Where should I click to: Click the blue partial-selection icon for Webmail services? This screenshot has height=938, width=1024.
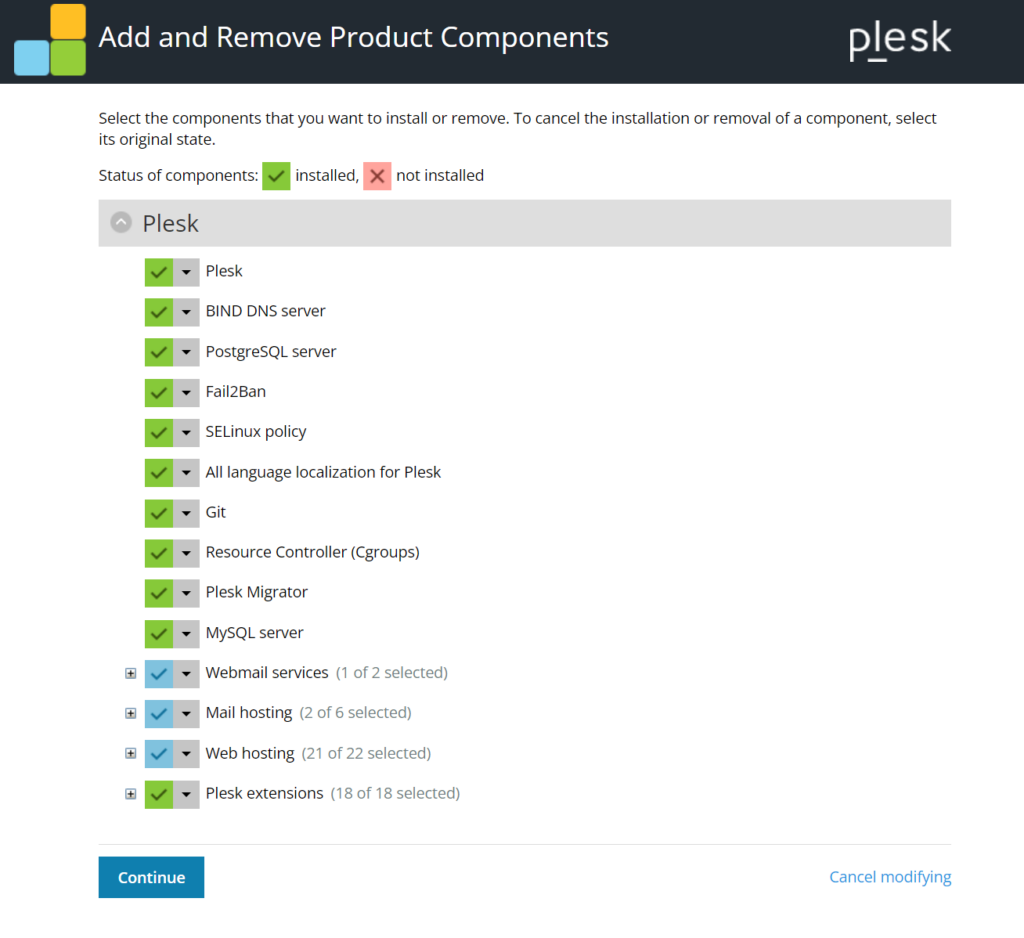[159, 673]
